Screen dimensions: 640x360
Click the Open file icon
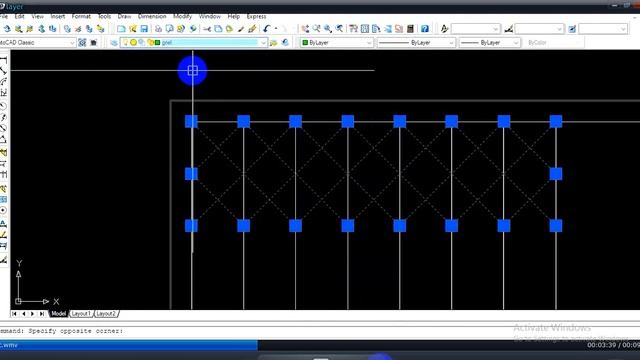(133, 29)
